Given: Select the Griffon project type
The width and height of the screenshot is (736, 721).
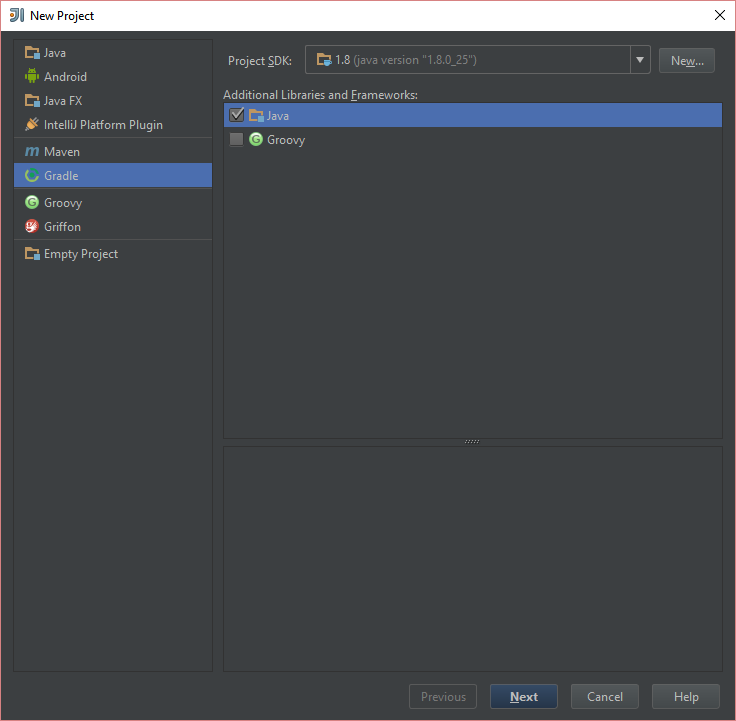Looking at the screenshot, I should point(113,226).
